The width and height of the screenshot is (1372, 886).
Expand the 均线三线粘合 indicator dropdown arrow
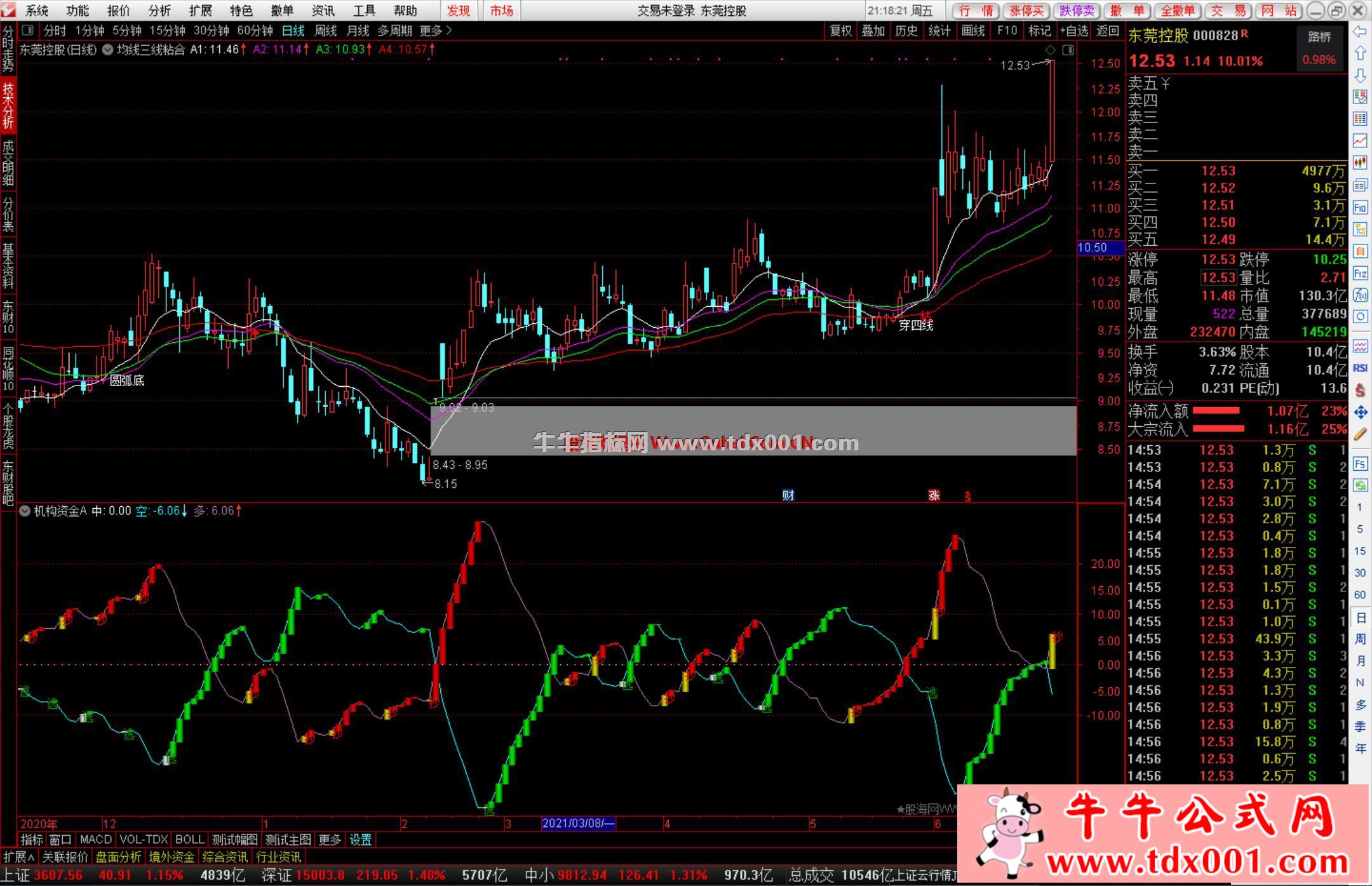[107, 50]
